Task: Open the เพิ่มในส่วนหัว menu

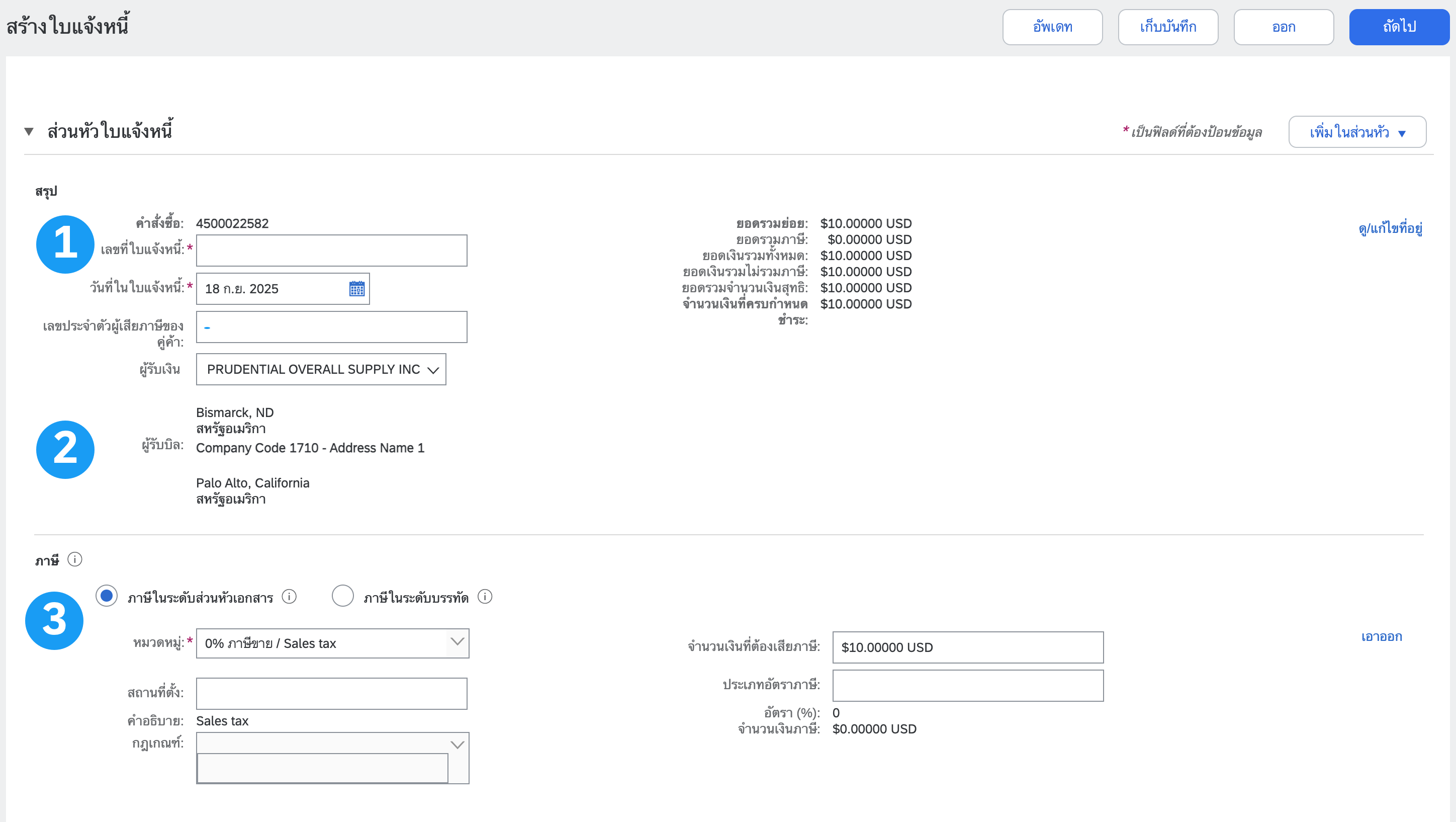Action: (1356, 132)
